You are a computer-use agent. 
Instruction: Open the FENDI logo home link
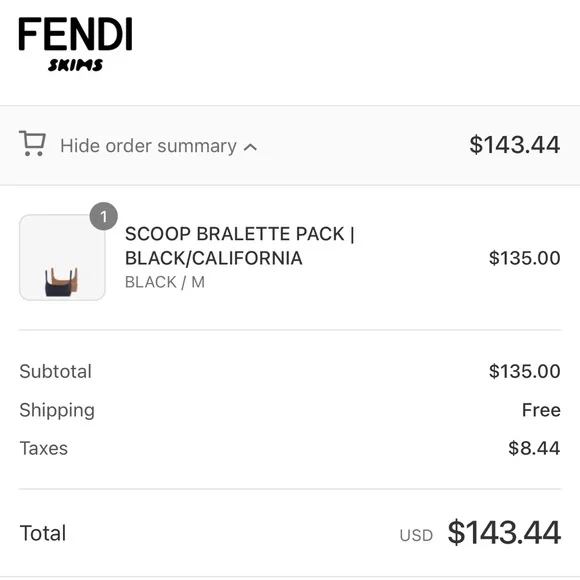pos(75,34)
